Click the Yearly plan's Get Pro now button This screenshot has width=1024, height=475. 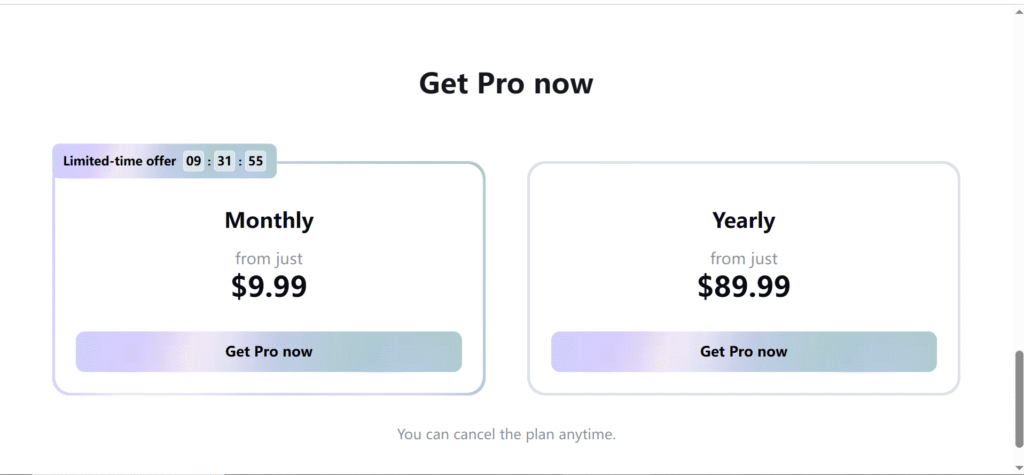coord(743,352)
